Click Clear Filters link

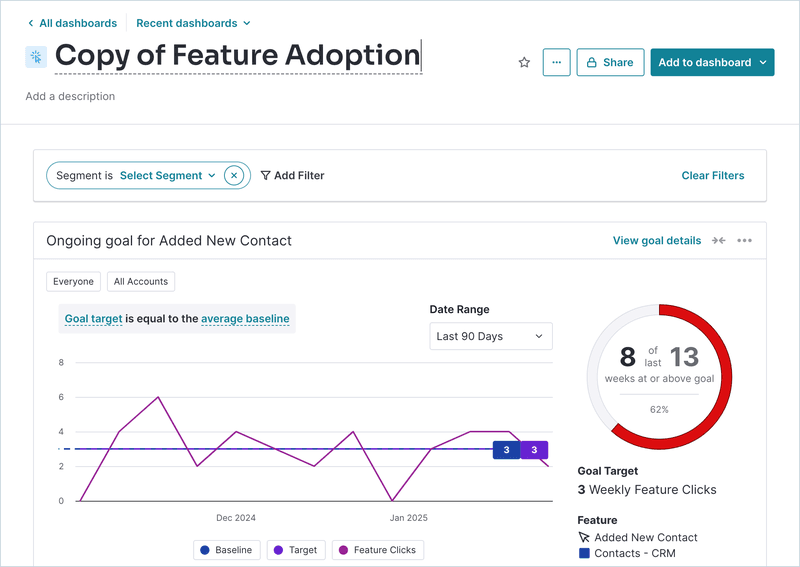(x=712, y=176)
